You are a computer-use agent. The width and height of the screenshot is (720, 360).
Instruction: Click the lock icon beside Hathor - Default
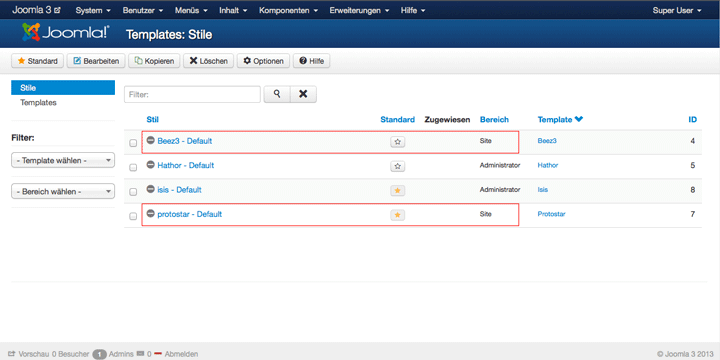pyautogui.click(x=150, y=164)
